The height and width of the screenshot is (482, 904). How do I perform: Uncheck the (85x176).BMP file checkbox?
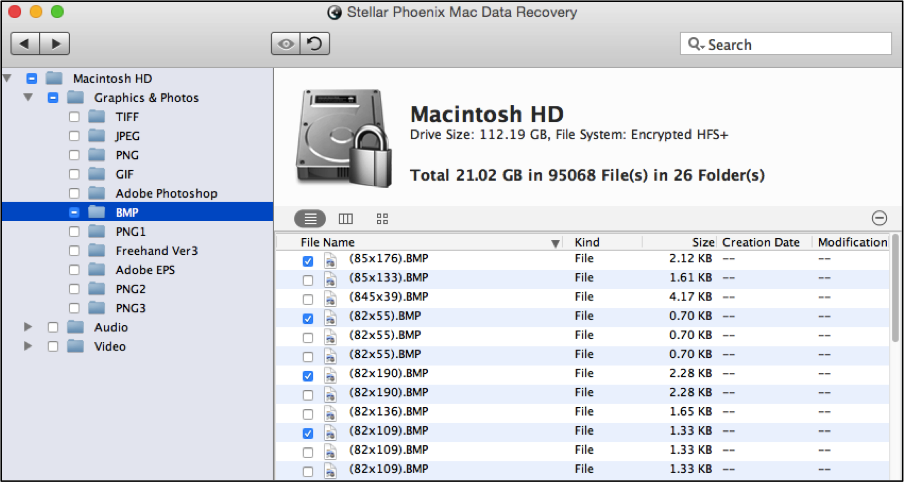tap(308, 261)
